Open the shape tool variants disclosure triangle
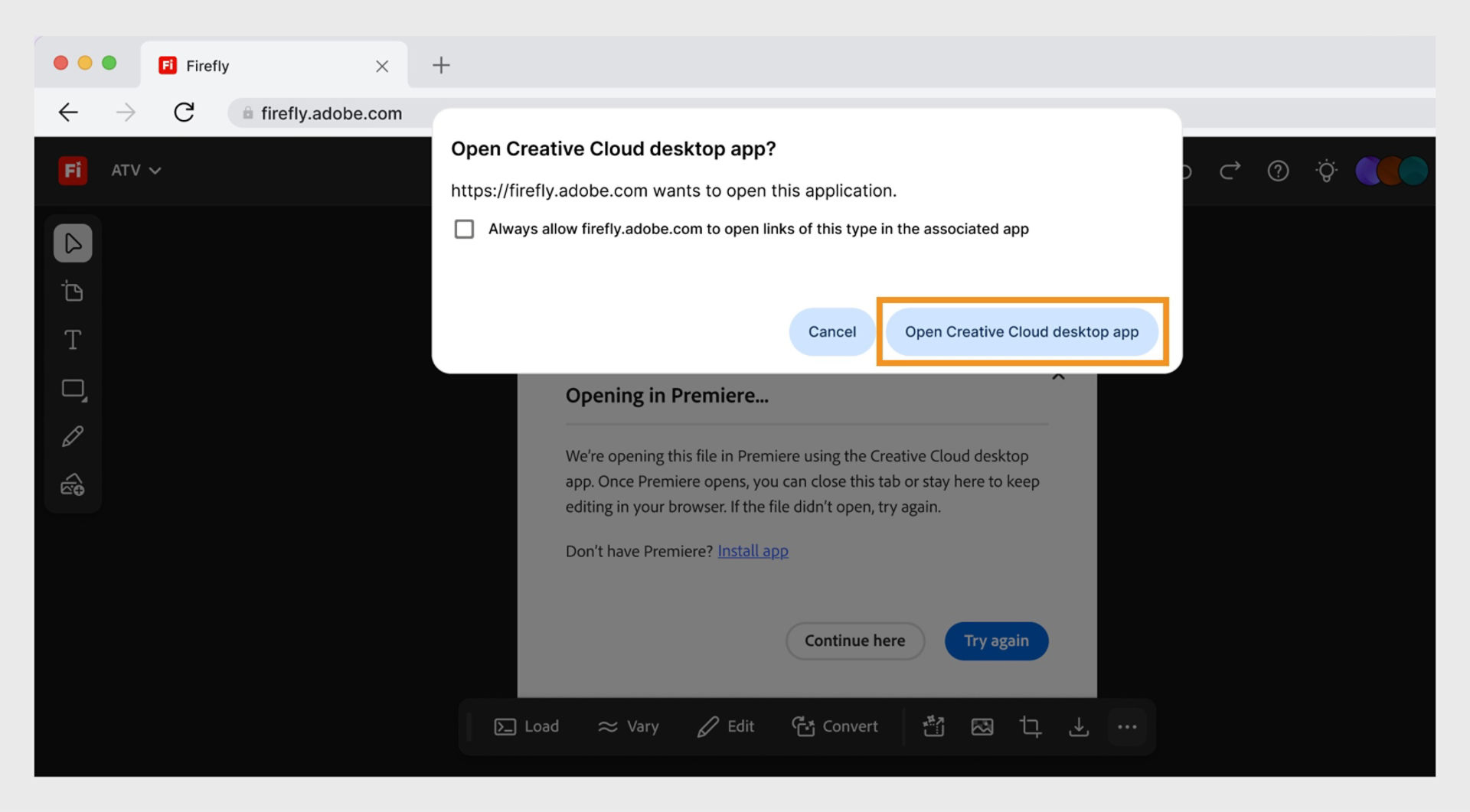 click(83, 399)
